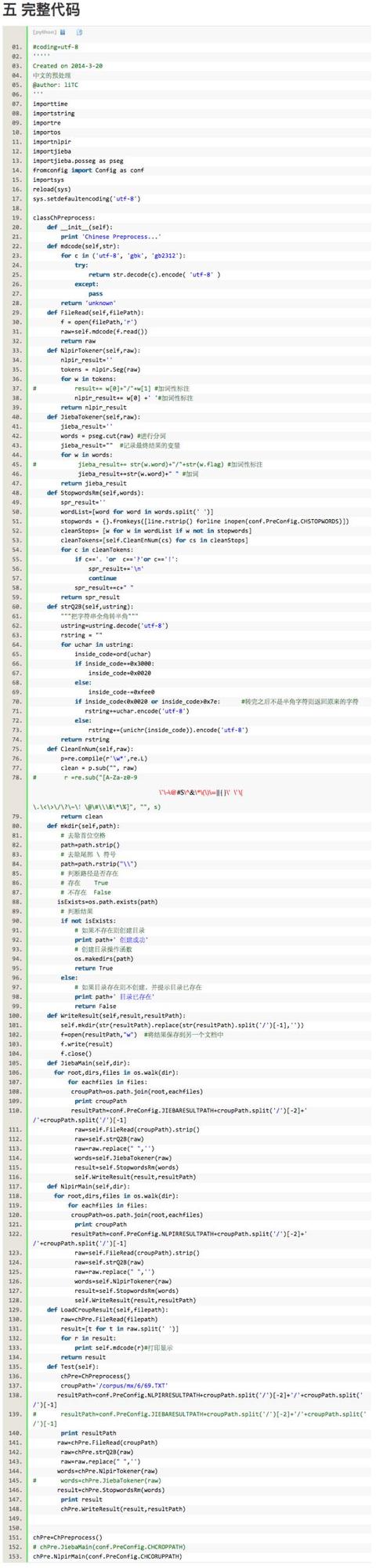
Task: Click croupPath='/corpus/mx/6/69.TXT' line
Action: click(x=114, y=1385)
